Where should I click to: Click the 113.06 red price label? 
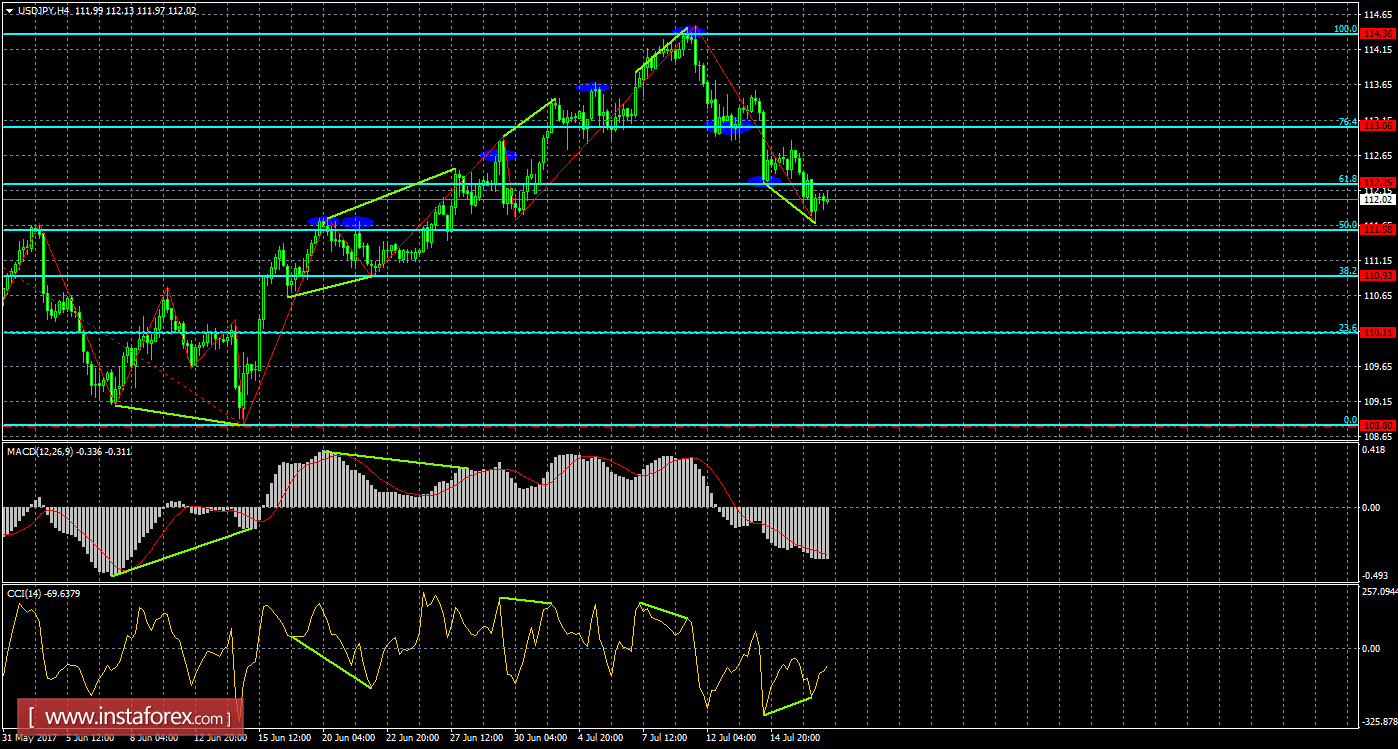click(x=1378, y=126)
